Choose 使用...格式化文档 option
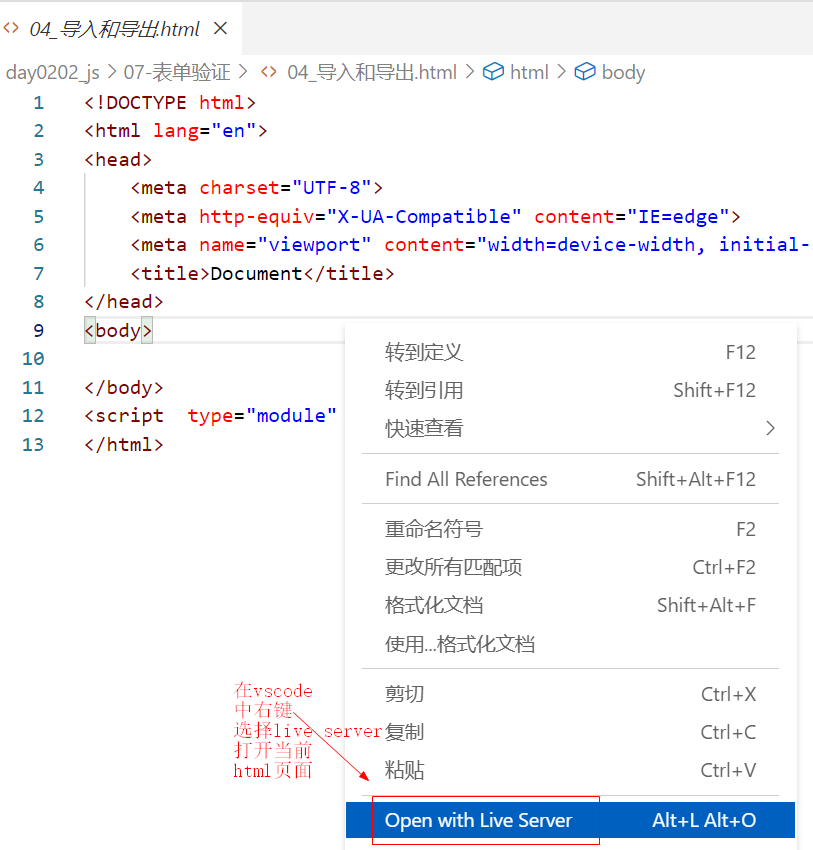 460,643
